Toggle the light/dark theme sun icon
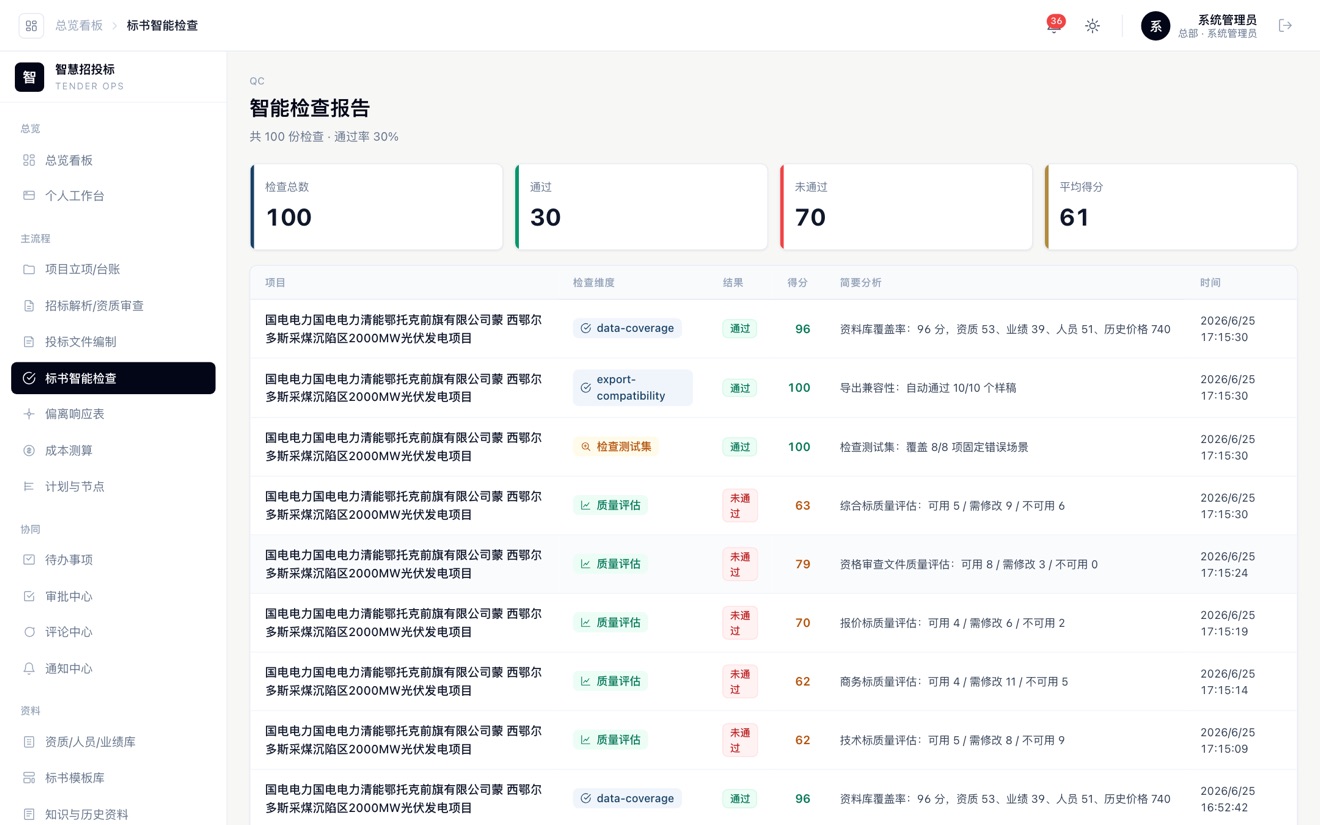Screen dimensions: 1320x825 (x=1092, y=26)
